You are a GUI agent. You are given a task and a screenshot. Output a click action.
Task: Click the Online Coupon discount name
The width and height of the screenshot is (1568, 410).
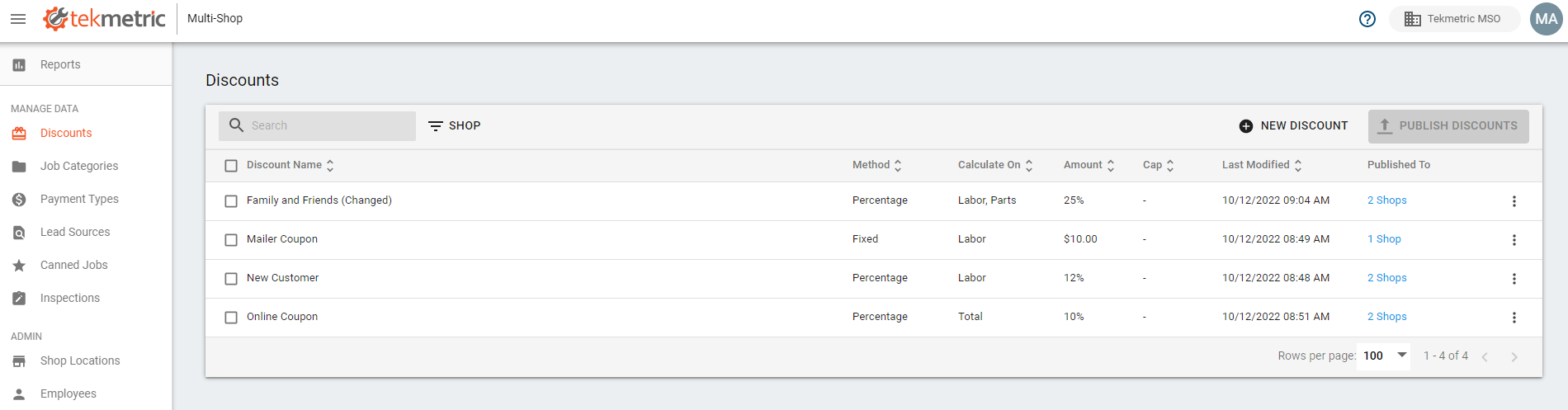[x=282, y=317]
